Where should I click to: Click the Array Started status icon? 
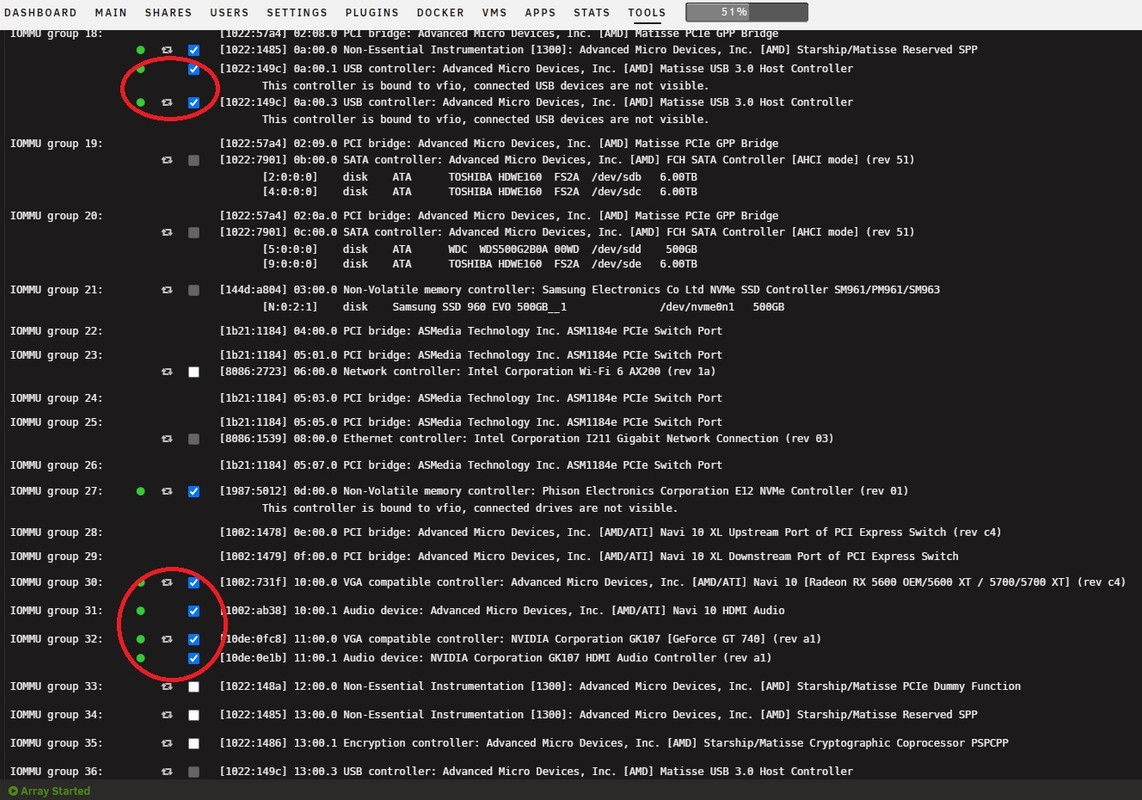[13, 791]
